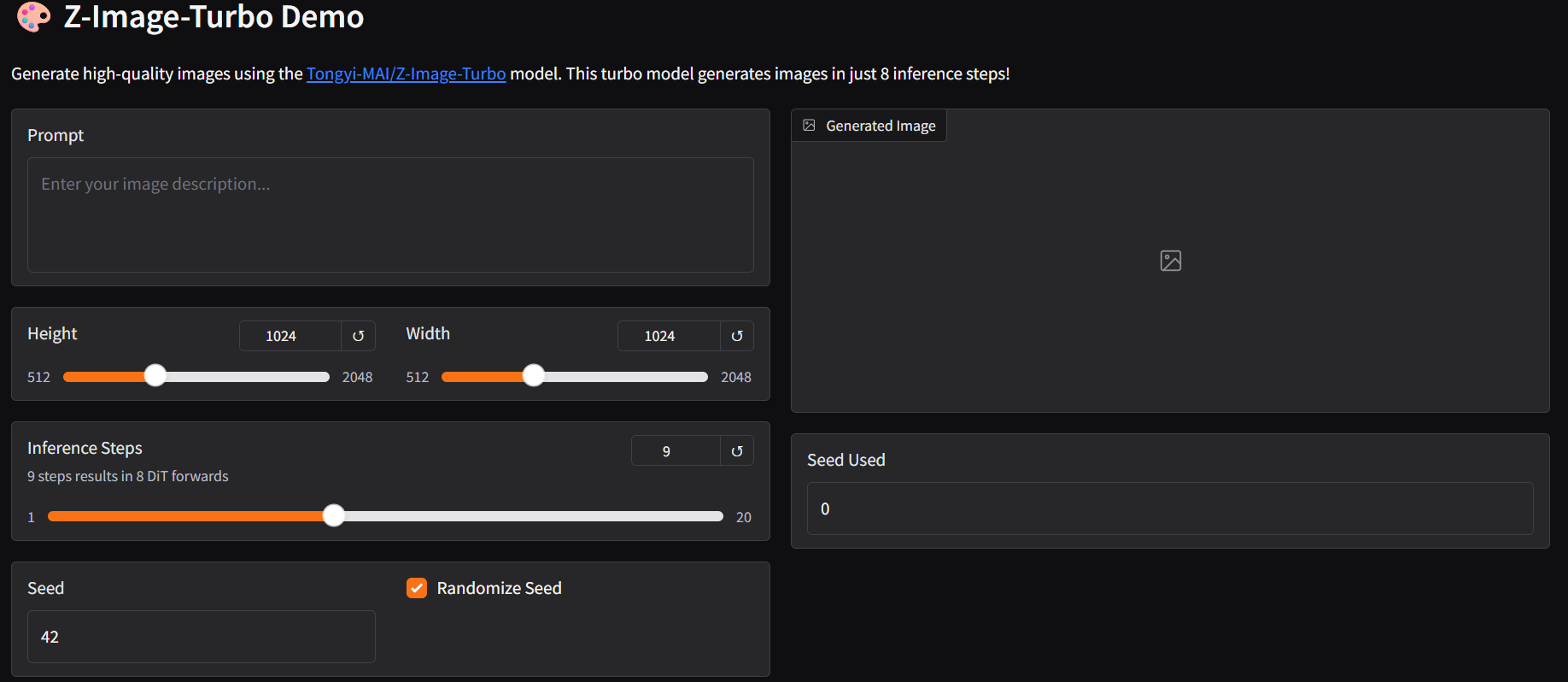The width and height of the screenshot is (1568, 682).
Task: Focus the Seed input showing 42
Action: pyautogui.click(x=201, y=637)
